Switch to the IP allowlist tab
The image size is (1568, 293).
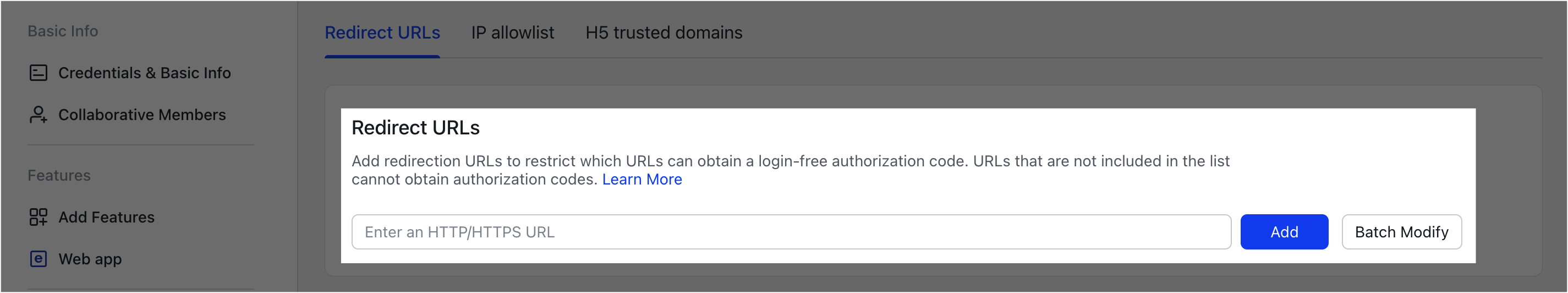click(513, 33)
